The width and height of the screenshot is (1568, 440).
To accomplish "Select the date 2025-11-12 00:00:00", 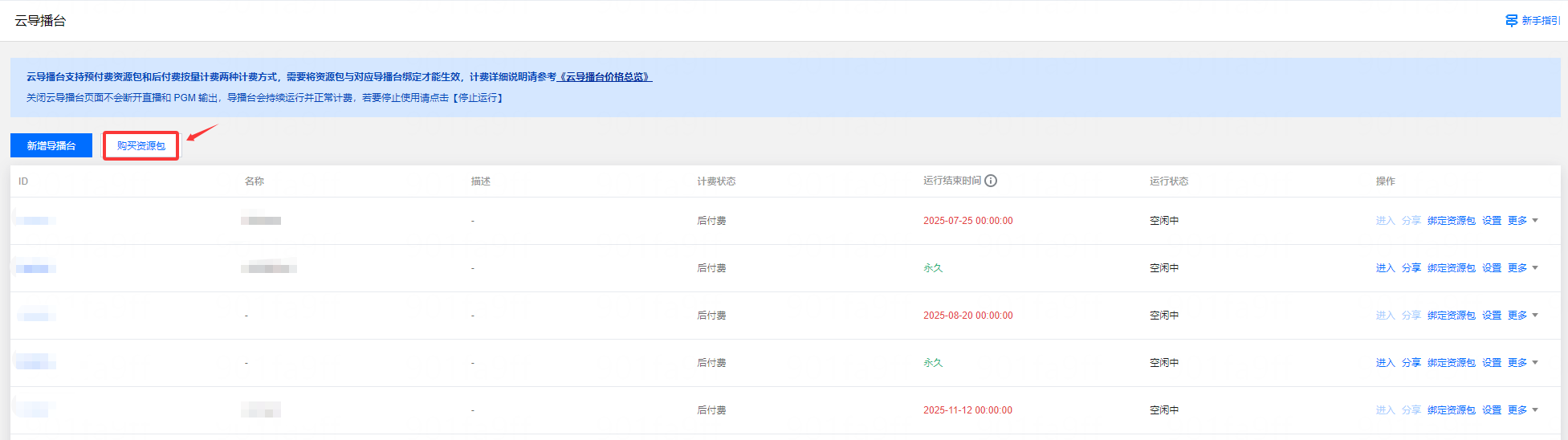I will (968, 410).
